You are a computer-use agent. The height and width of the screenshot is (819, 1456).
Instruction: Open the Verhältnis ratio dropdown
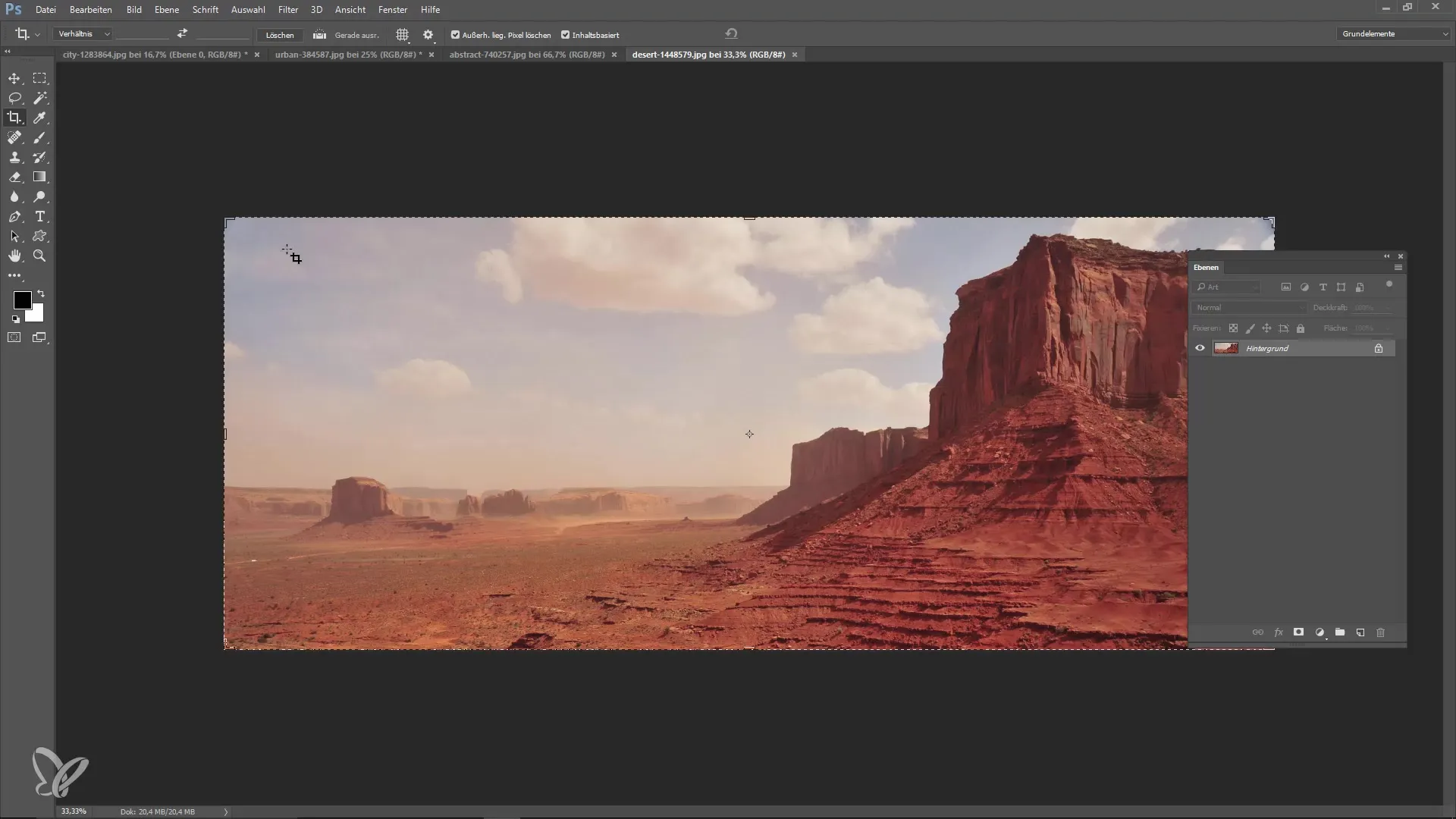pos(83,34)
